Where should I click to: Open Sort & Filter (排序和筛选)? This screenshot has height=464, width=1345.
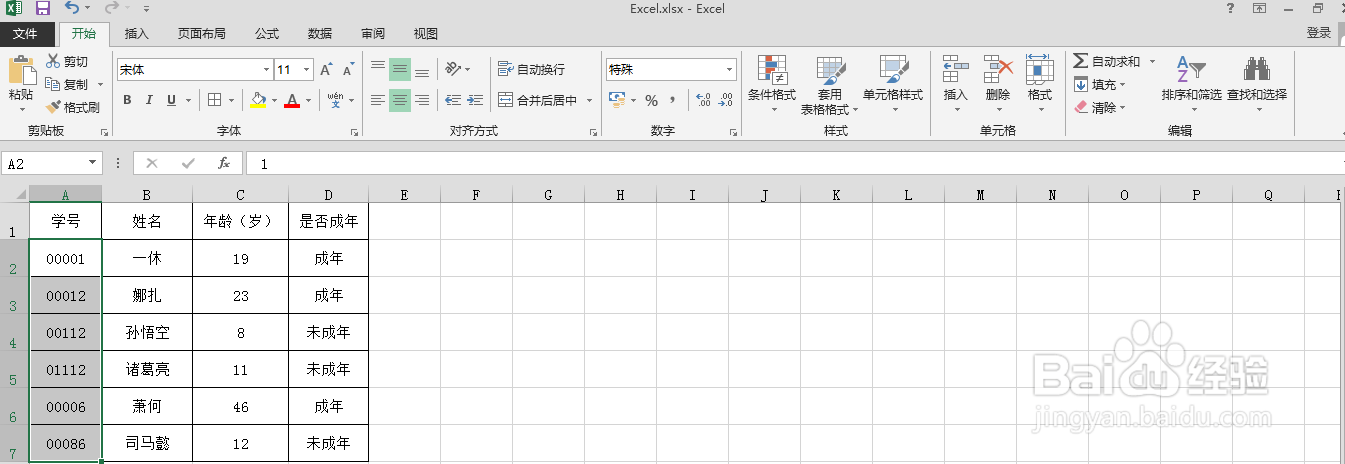pos(1192,85)
